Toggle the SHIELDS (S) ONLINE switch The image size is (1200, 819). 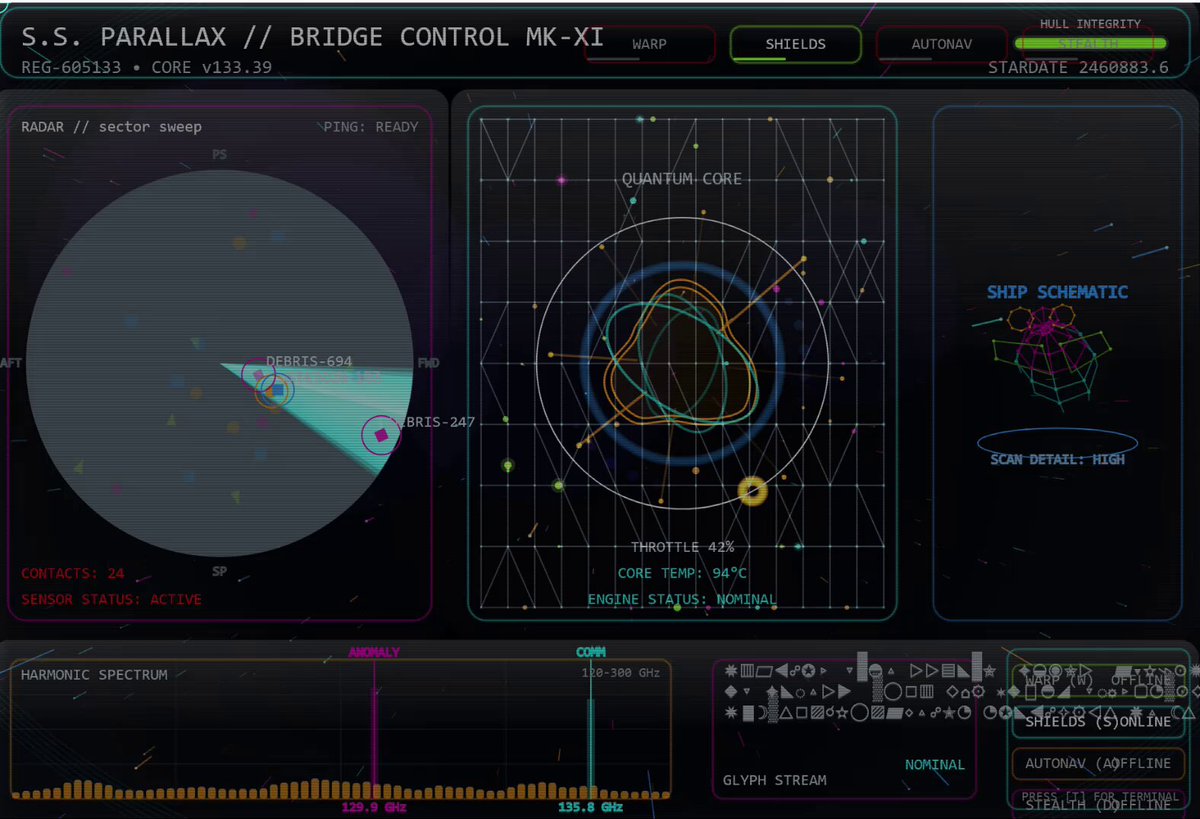[1098, 721]
